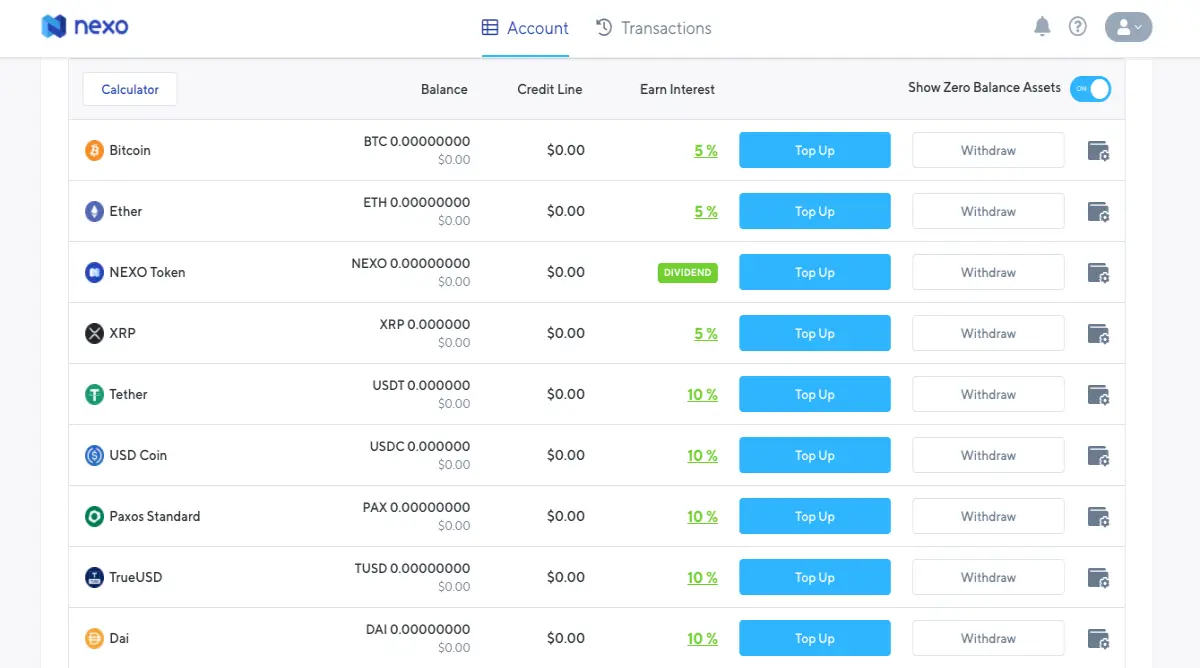Withdraw Bitcoin
This screenshot has height=668, width=1200.
988,150
